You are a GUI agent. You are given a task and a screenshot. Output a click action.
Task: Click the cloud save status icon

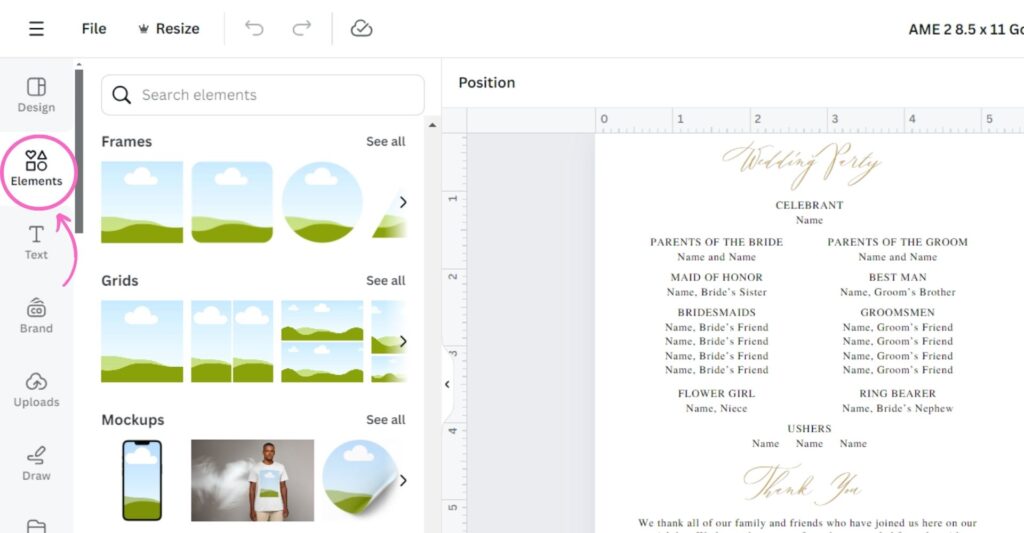[361, 29]
